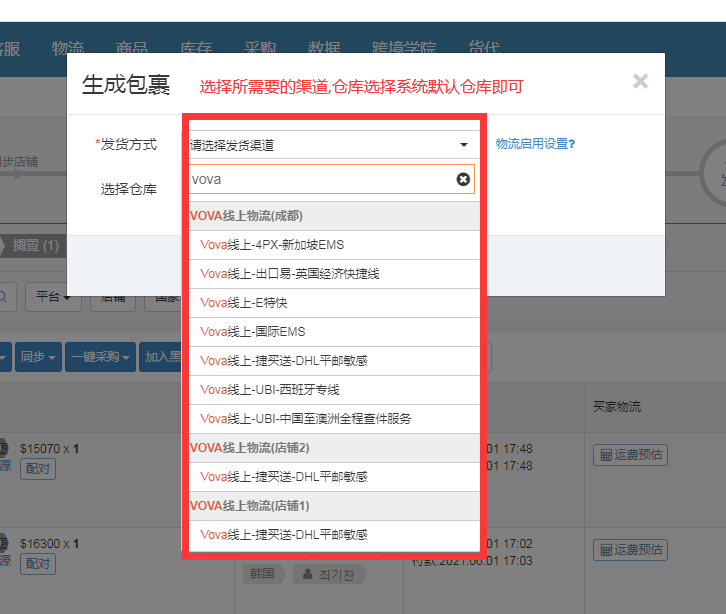Viewport: 726px width, 614px height.
Task: Click group header VOVA线上物流(店铺1)
Action: click(334, 506)
